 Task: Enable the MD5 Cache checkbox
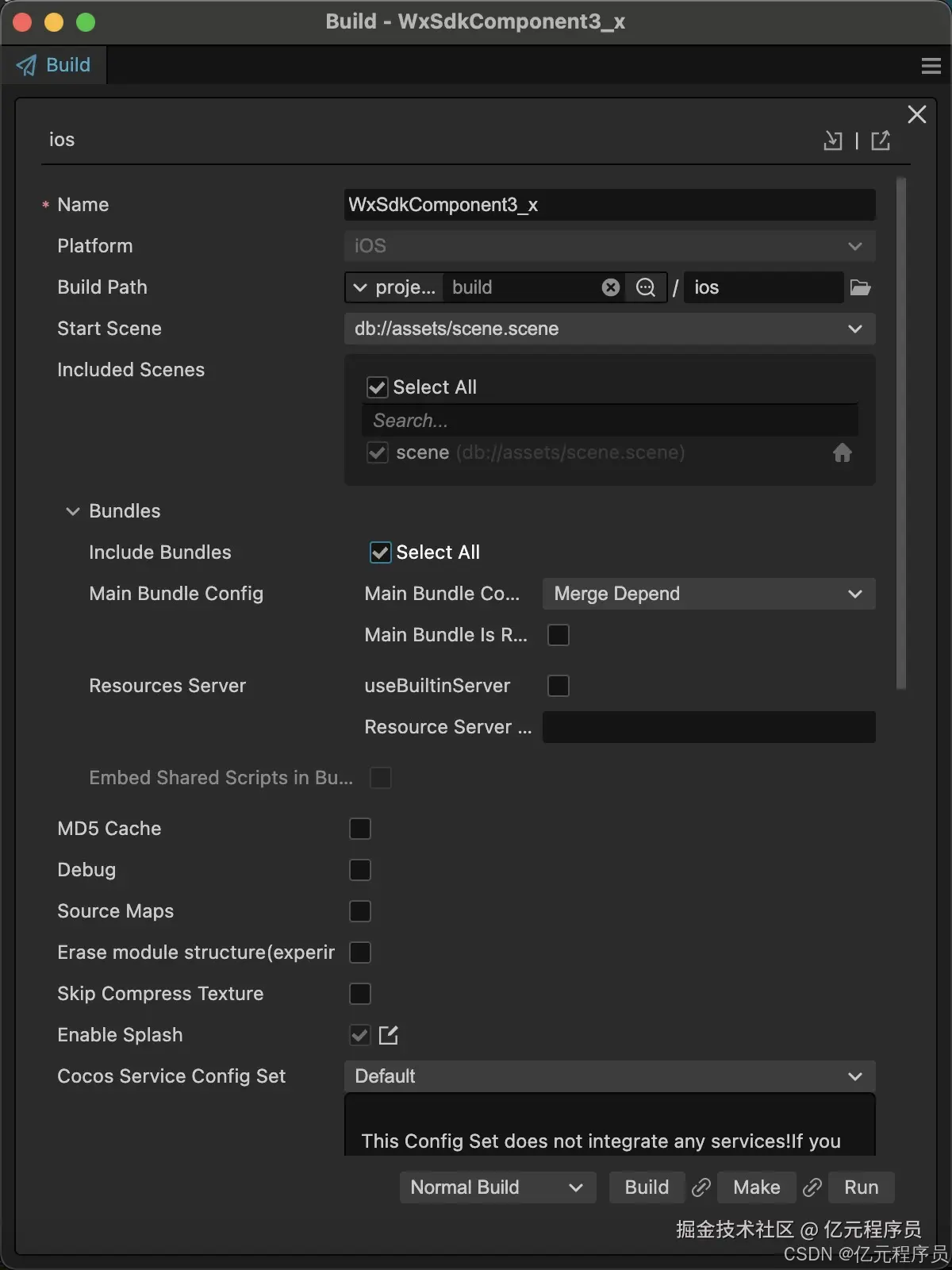coord(360,829)
